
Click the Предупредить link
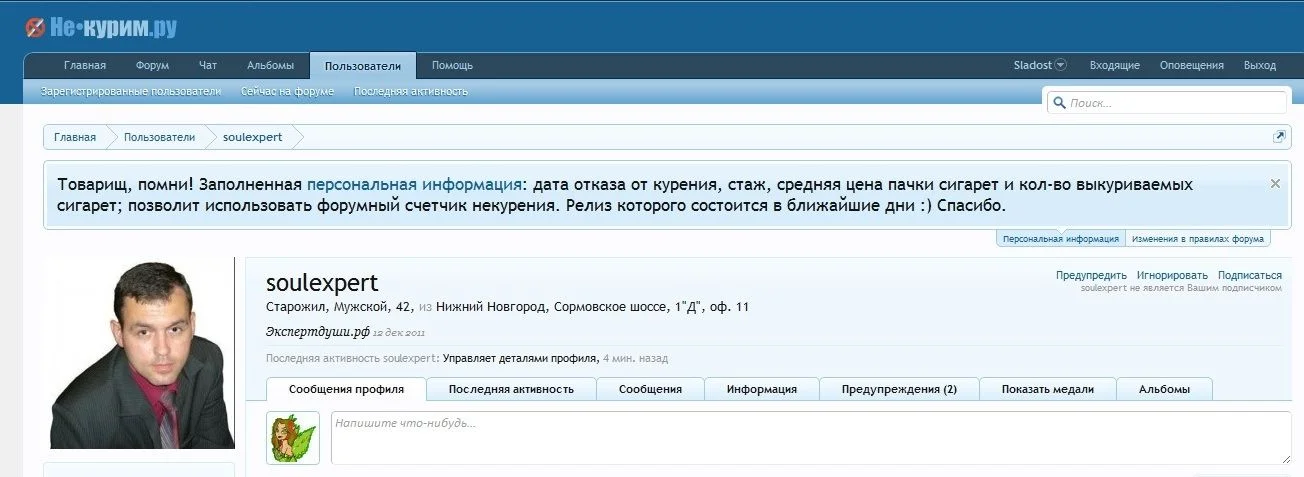(x=1091, y=275)
